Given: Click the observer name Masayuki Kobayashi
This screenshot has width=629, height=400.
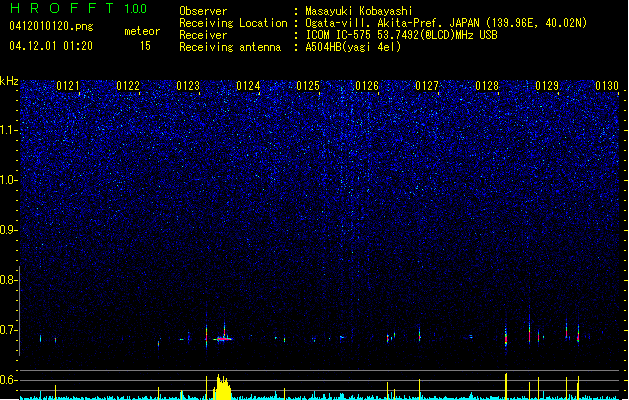Looking at the screenshot, I should click(359, 11).
